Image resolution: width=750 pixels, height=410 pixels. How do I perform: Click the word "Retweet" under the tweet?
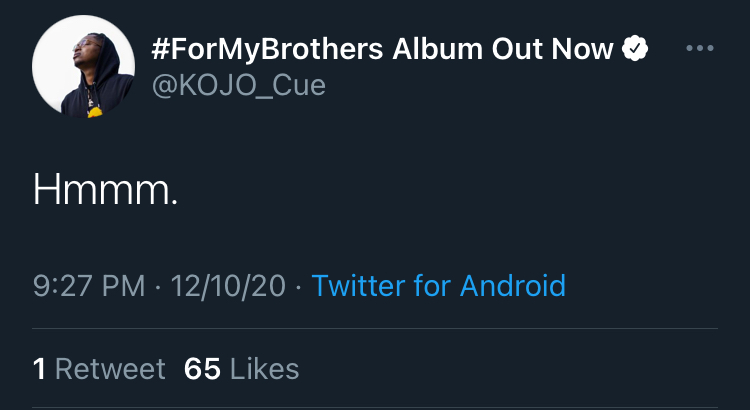[x=110, y=369]
